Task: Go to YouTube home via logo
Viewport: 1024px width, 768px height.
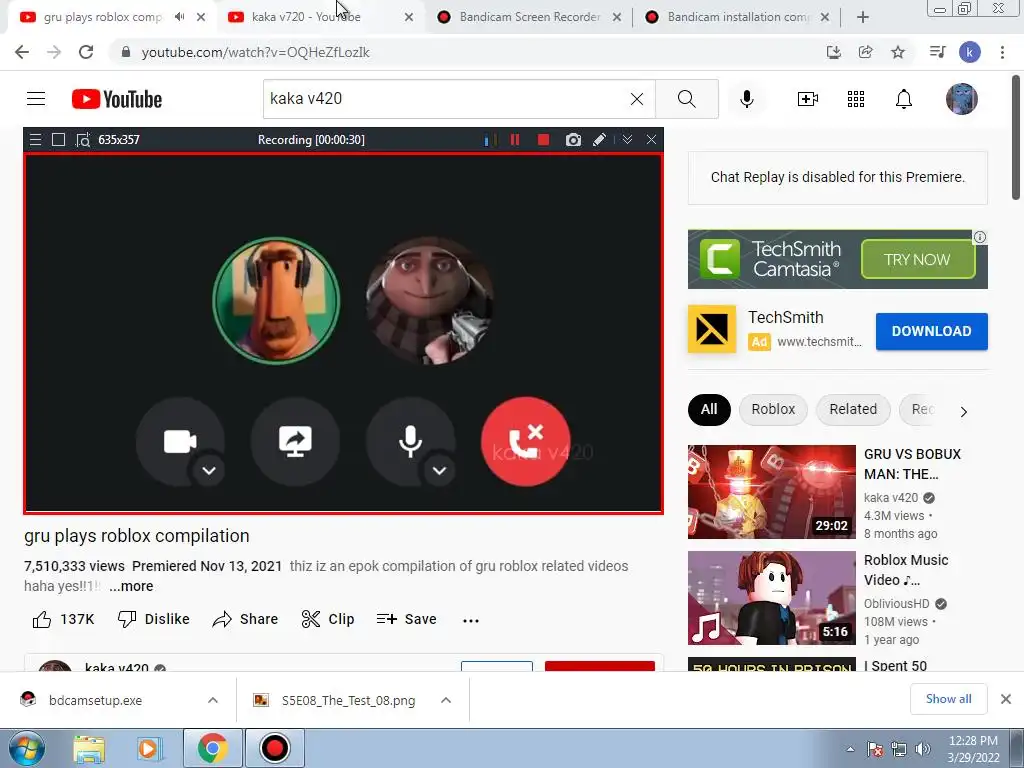Action: click(117, 99)
